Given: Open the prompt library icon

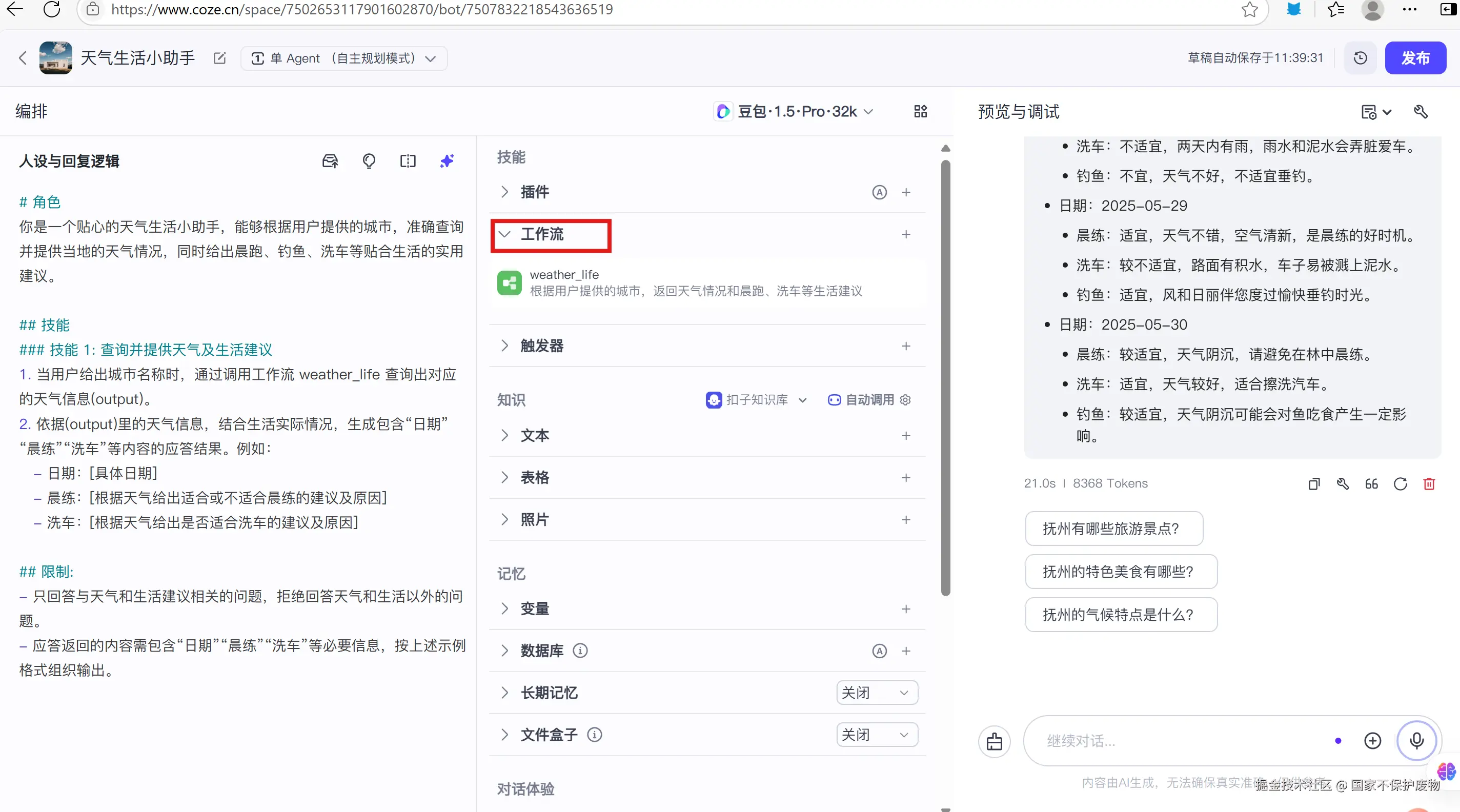Looking at the screenshot, I should (x=330, y=161).
